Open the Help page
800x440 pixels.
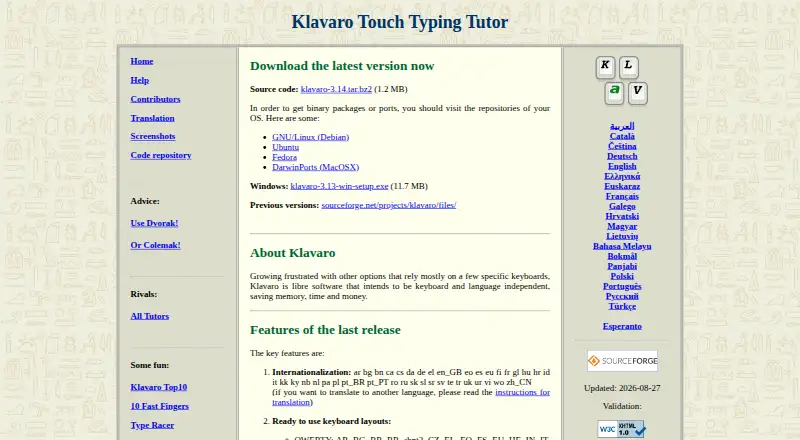click(x=140, y=80)
